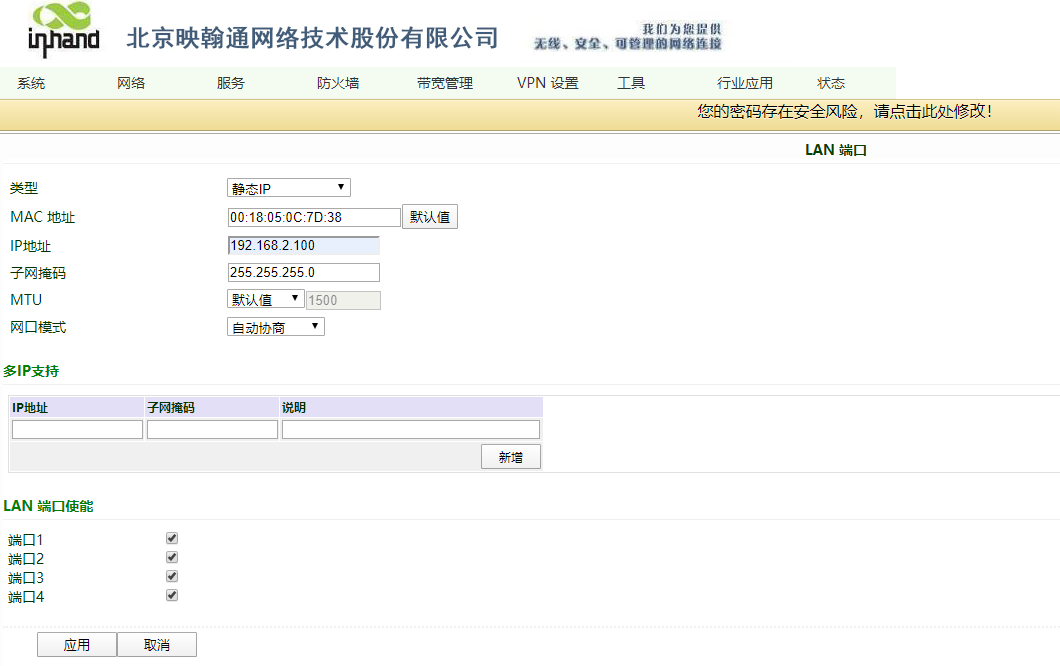Image resolution: width=1060 pixels, height=666 pixels.
Task: Click the 新增 button in multi-IP table
Action: [x=510, y=457]
